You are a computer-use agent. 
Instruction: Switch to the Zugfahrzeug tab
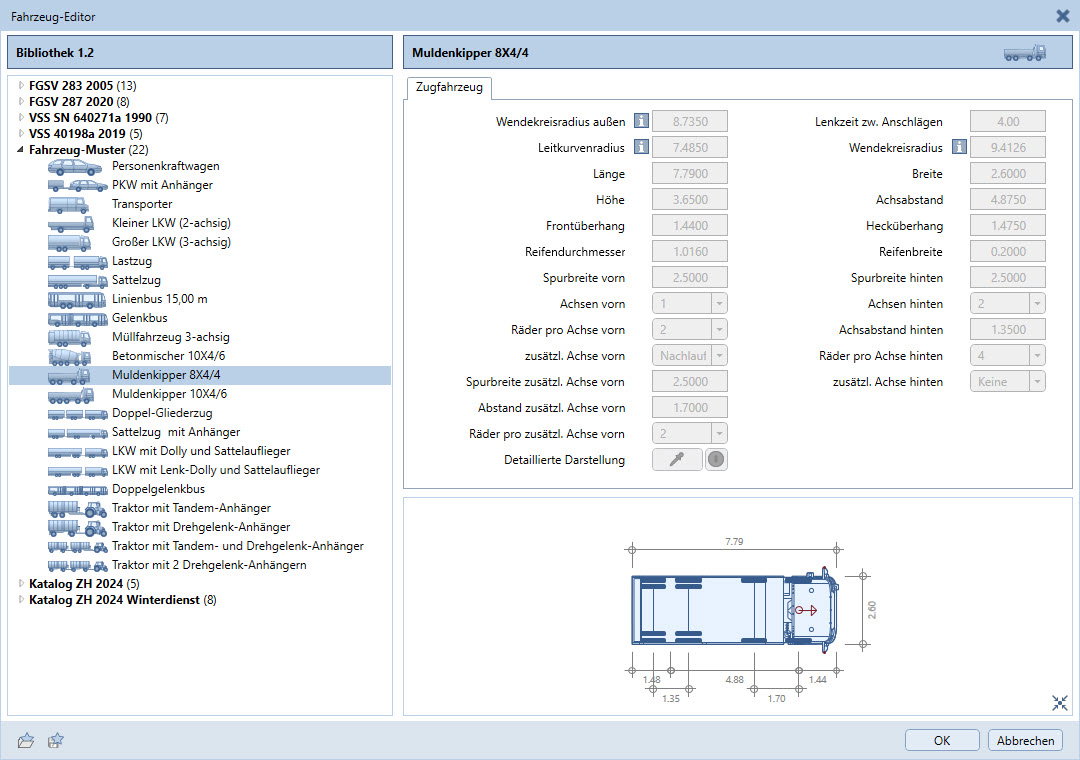point(449,88)
